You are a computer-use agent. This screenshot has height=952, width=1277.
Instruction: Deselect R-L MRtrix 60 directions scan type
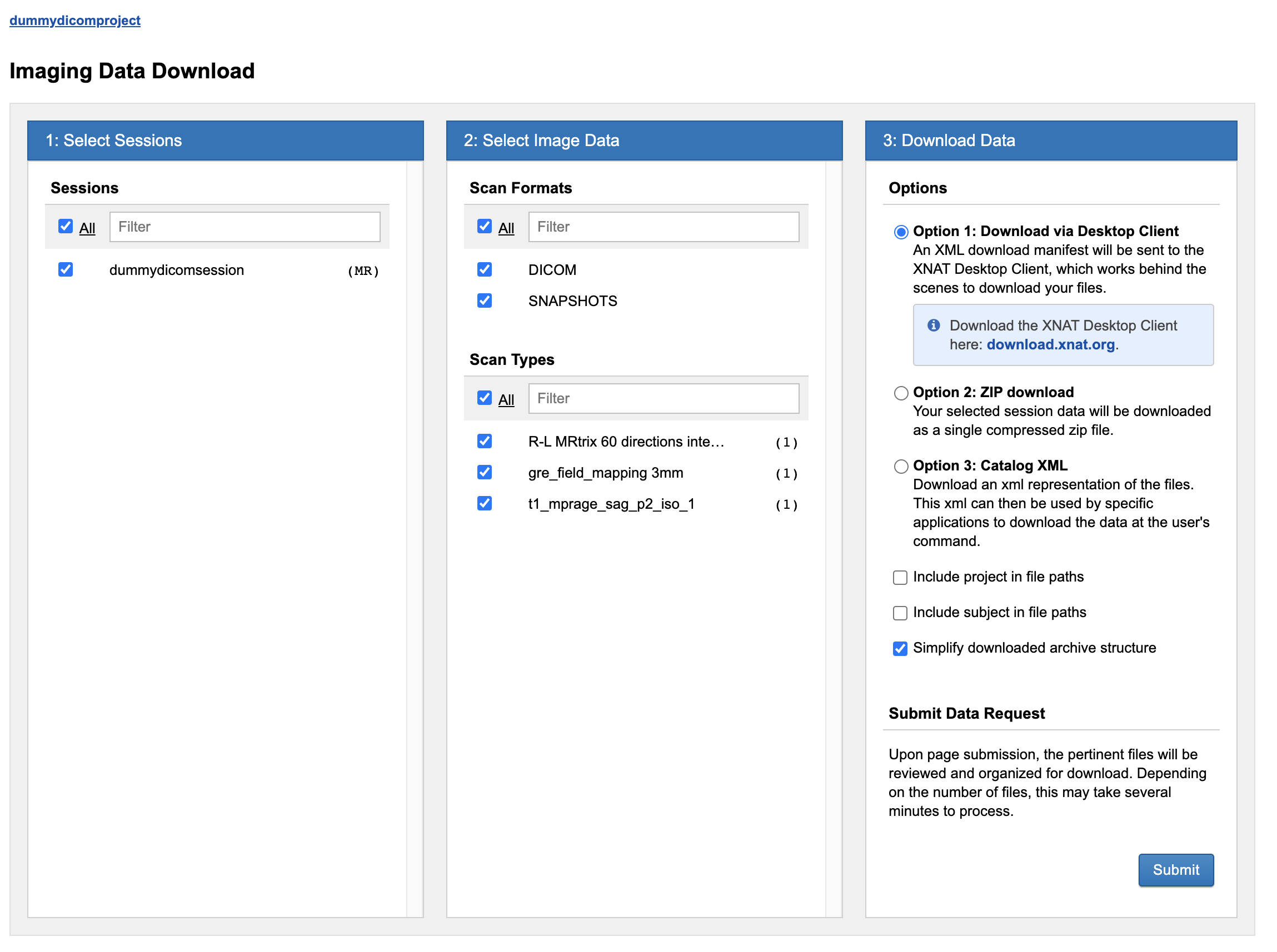(484, 442)
